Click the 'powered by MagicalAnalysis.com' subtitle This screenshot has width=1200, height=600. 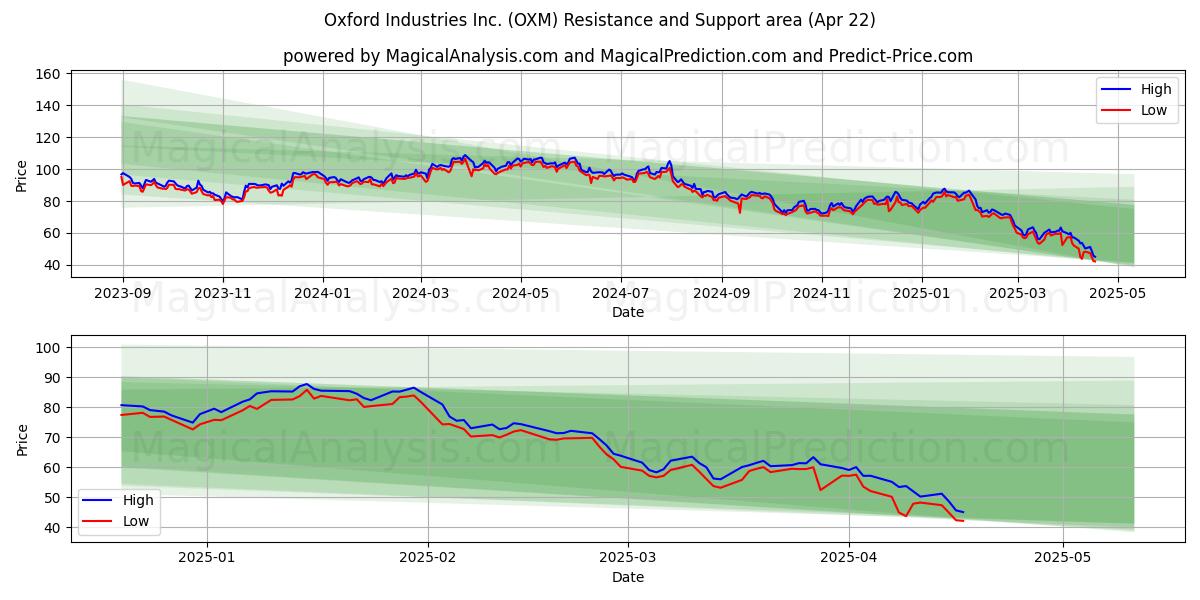click(628, 56)
